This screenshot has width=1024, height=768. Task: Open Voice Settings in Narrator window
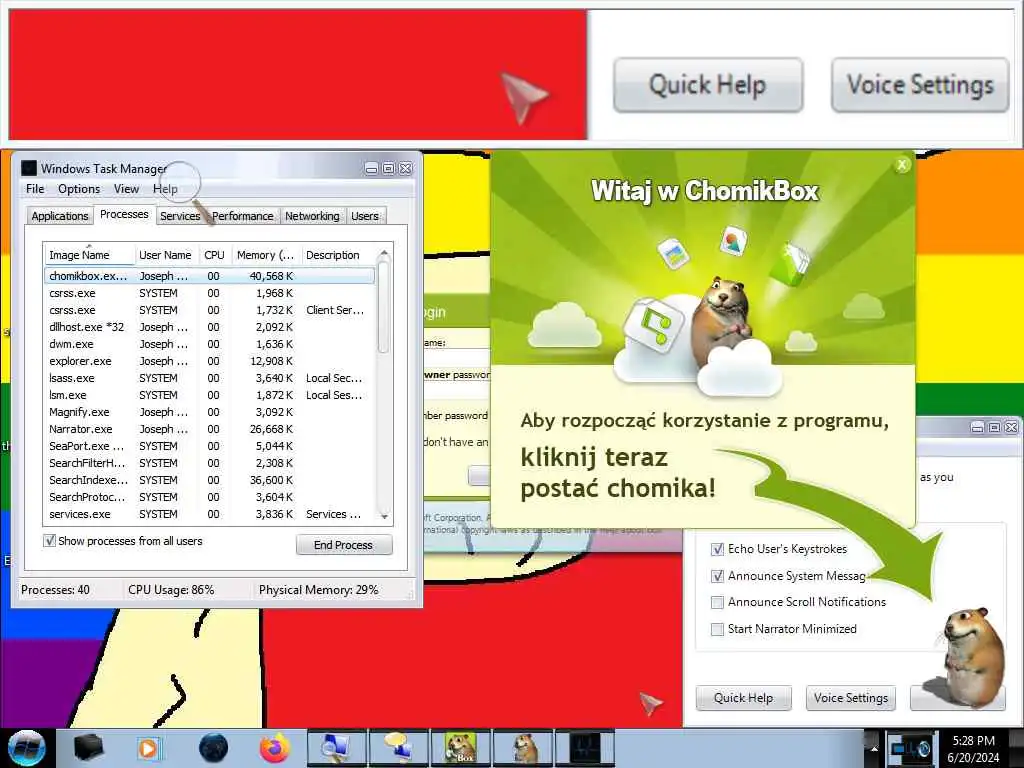tap(851, 698)
